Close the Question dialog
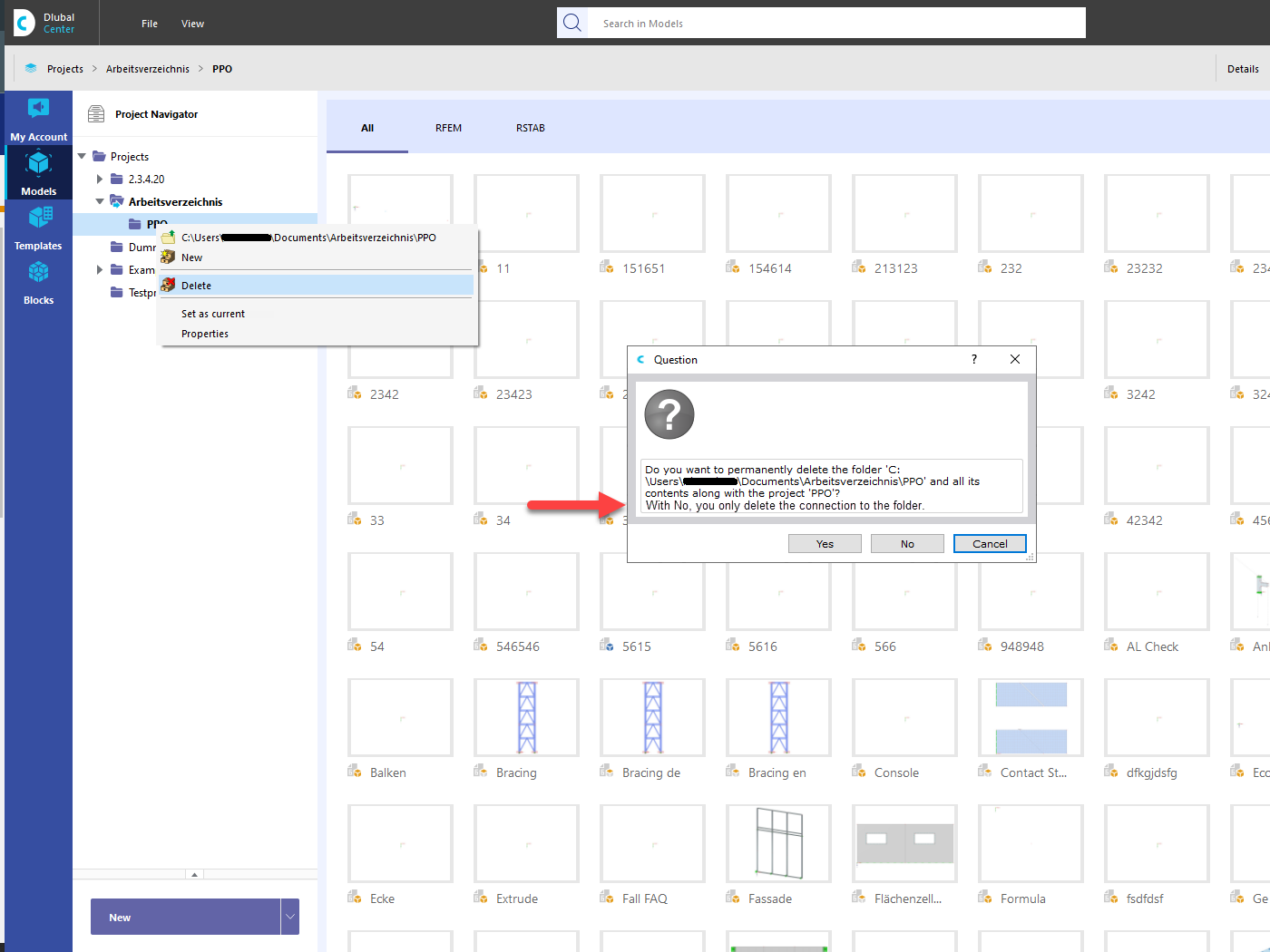 [1015, 359]
